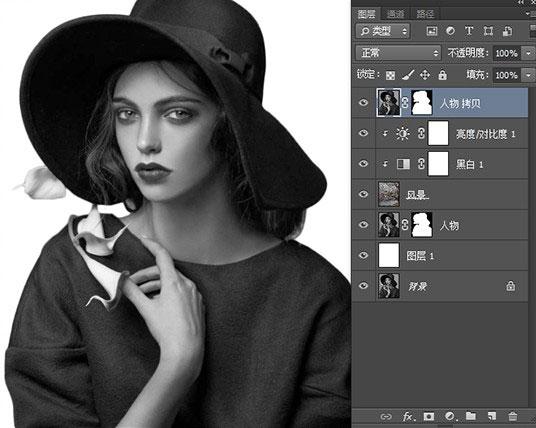Toggle visibility of the 风景 layer
This screenshot has width=536, height=428.
click(x=363, y=194)
